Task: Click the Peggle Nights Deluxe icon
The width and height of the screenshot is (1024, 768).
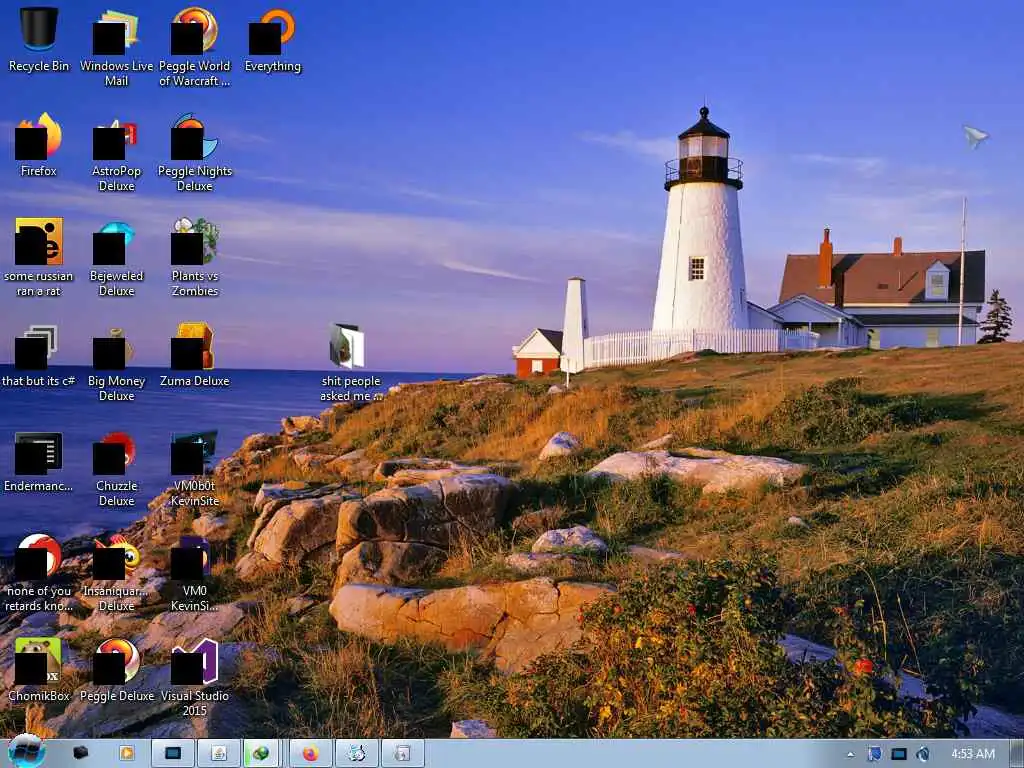Action: 194,136
